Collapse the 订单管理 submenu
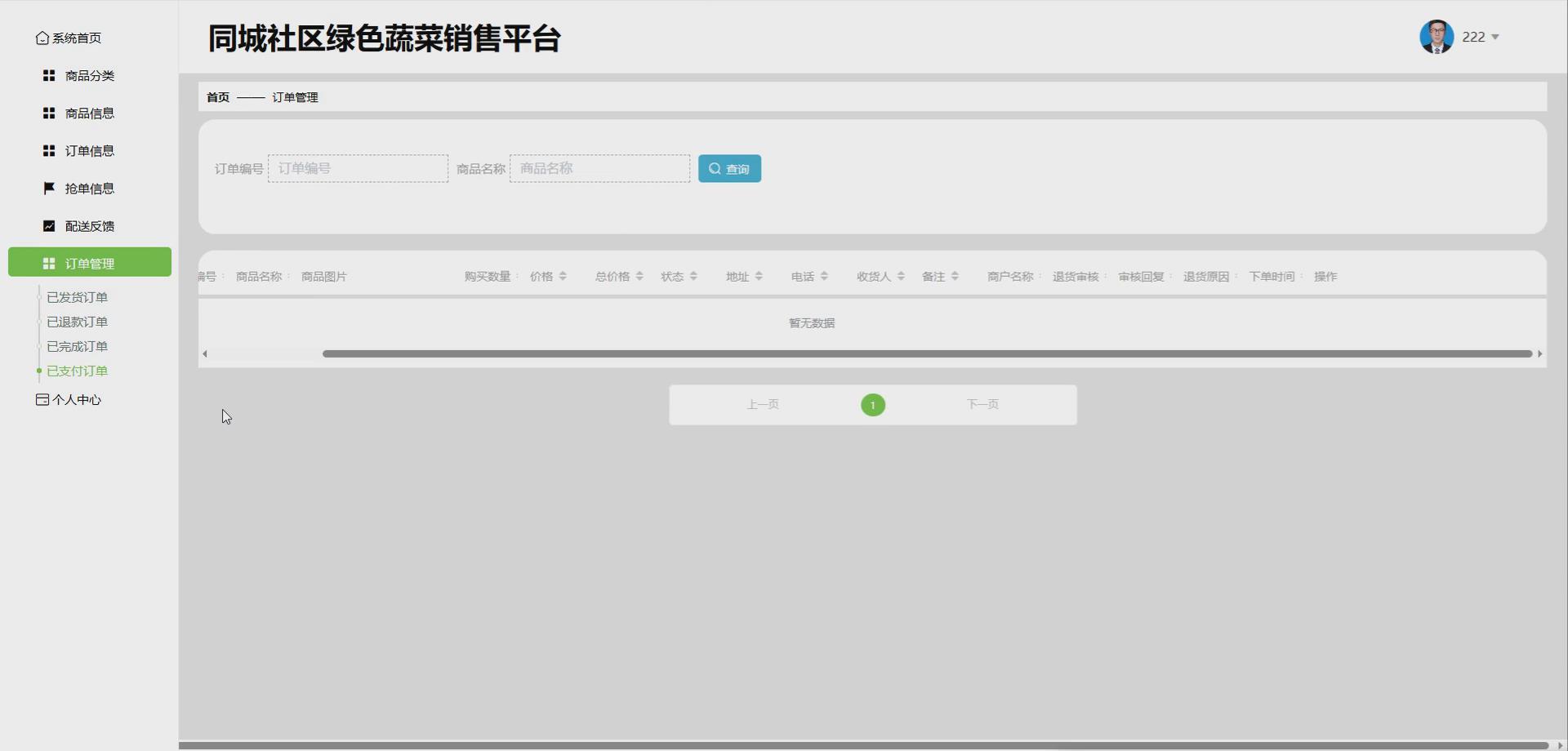 [x=90, y=262]
